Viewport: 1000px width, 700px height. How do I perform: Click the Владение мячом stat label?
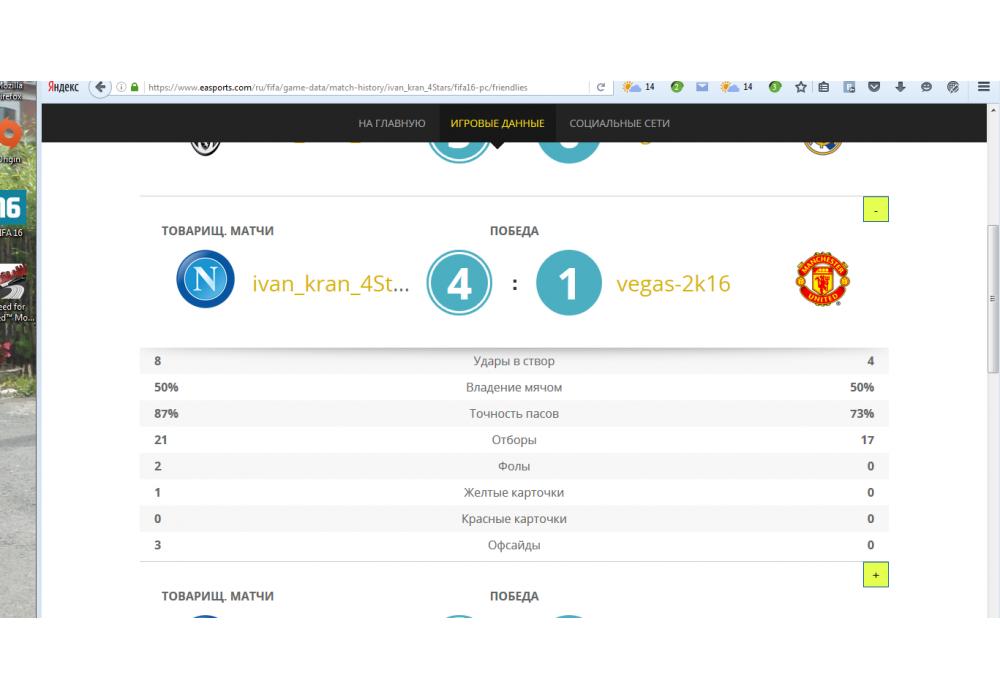[x=514, y=387]
